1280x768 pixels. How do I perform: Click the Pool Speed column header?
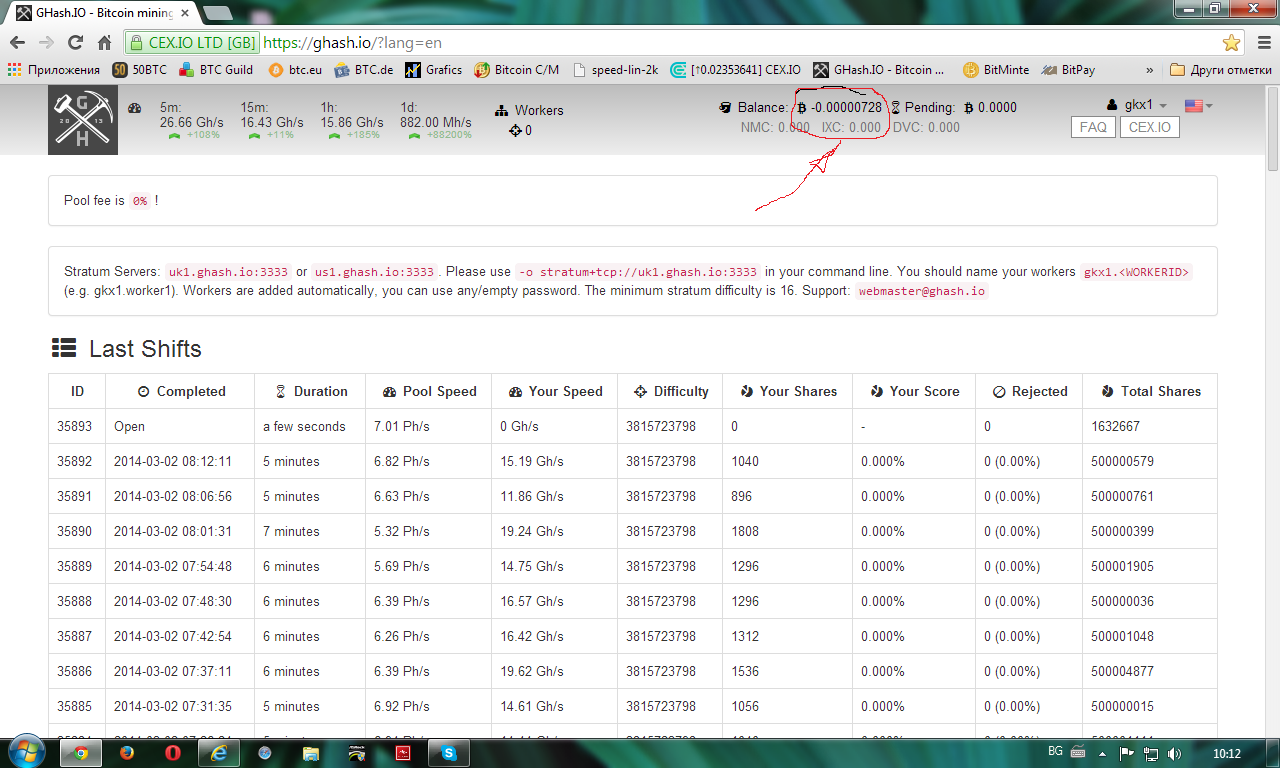(430, 391)
